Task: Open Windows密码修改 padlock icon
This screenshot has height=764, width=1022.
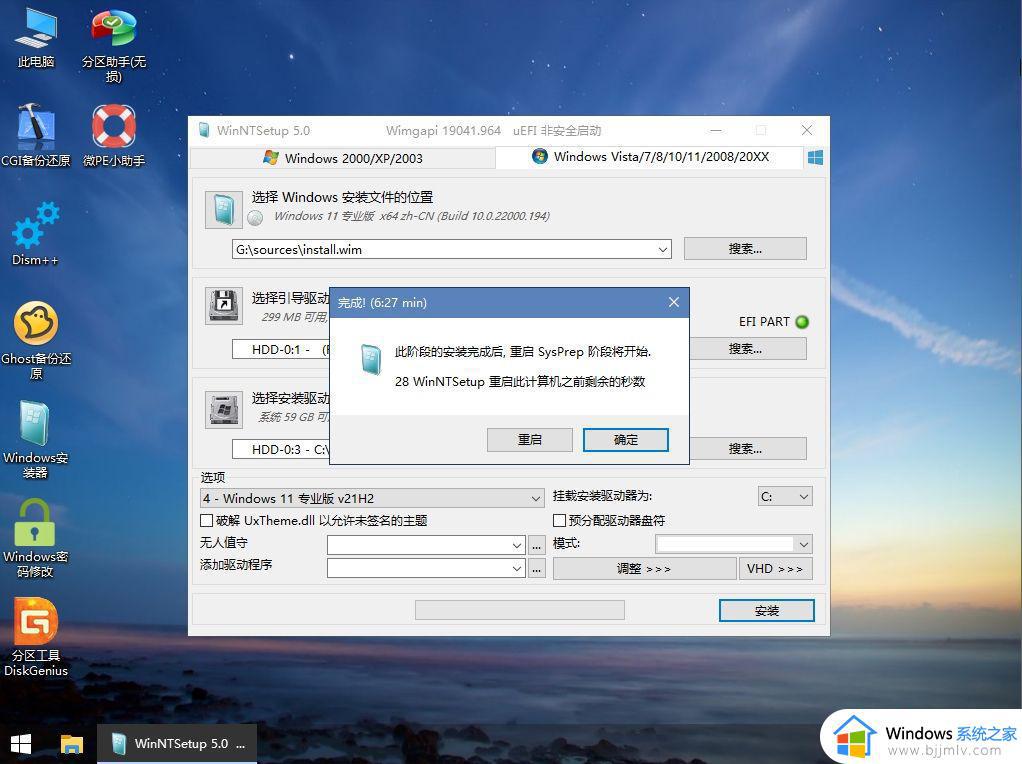Action: pyautogui.click(x=35, y=538)
